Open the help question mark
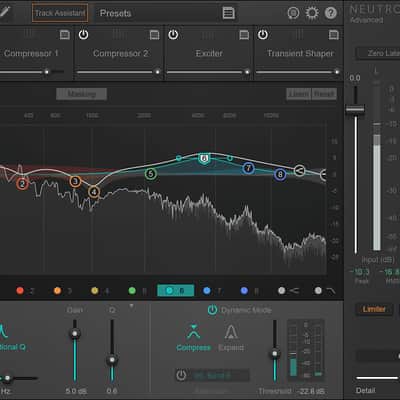The height and width of the screenshot is (400, 400). [x=331, y=13]
